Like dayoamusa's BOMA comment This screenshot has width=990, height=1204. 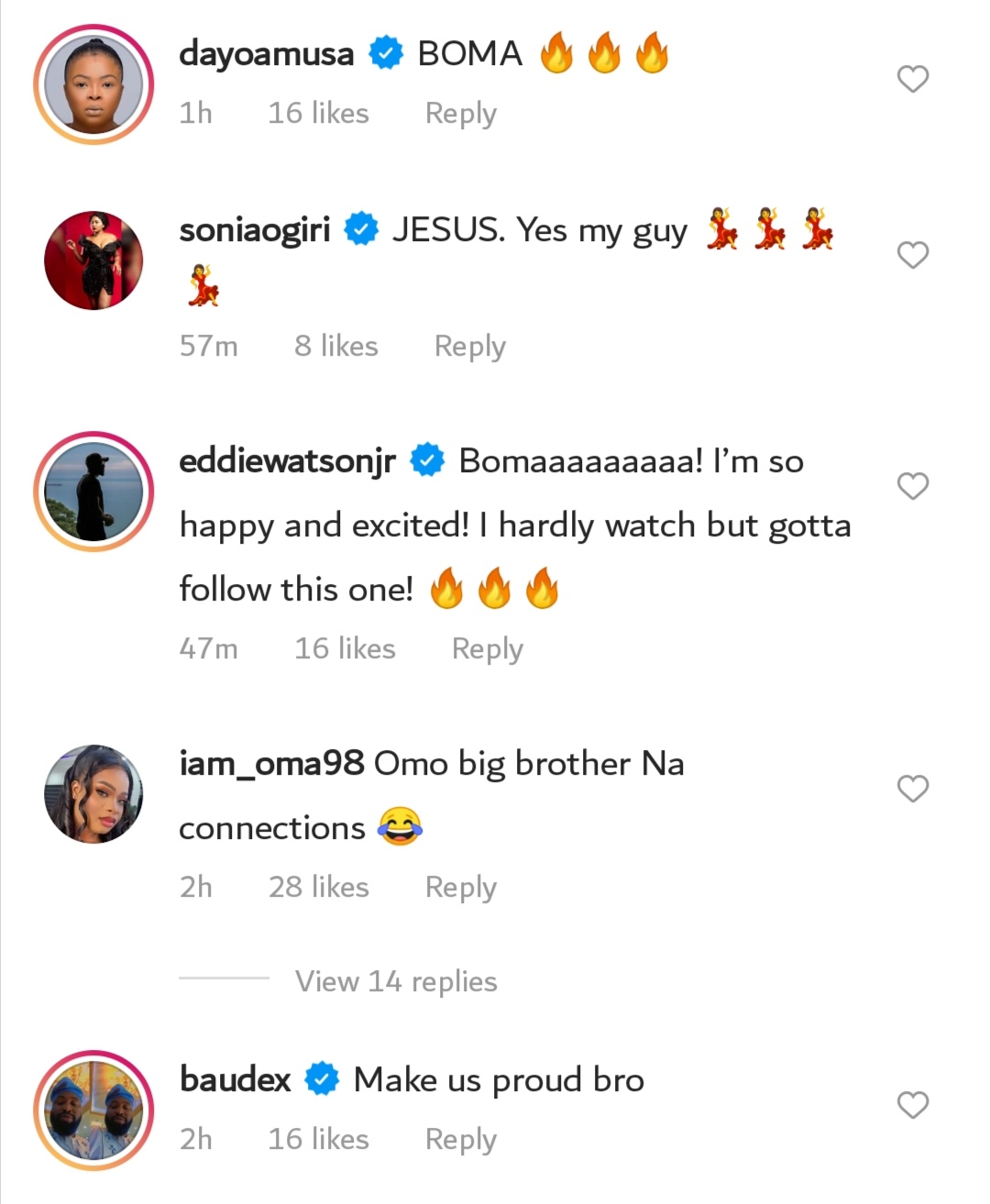[912, 79]
